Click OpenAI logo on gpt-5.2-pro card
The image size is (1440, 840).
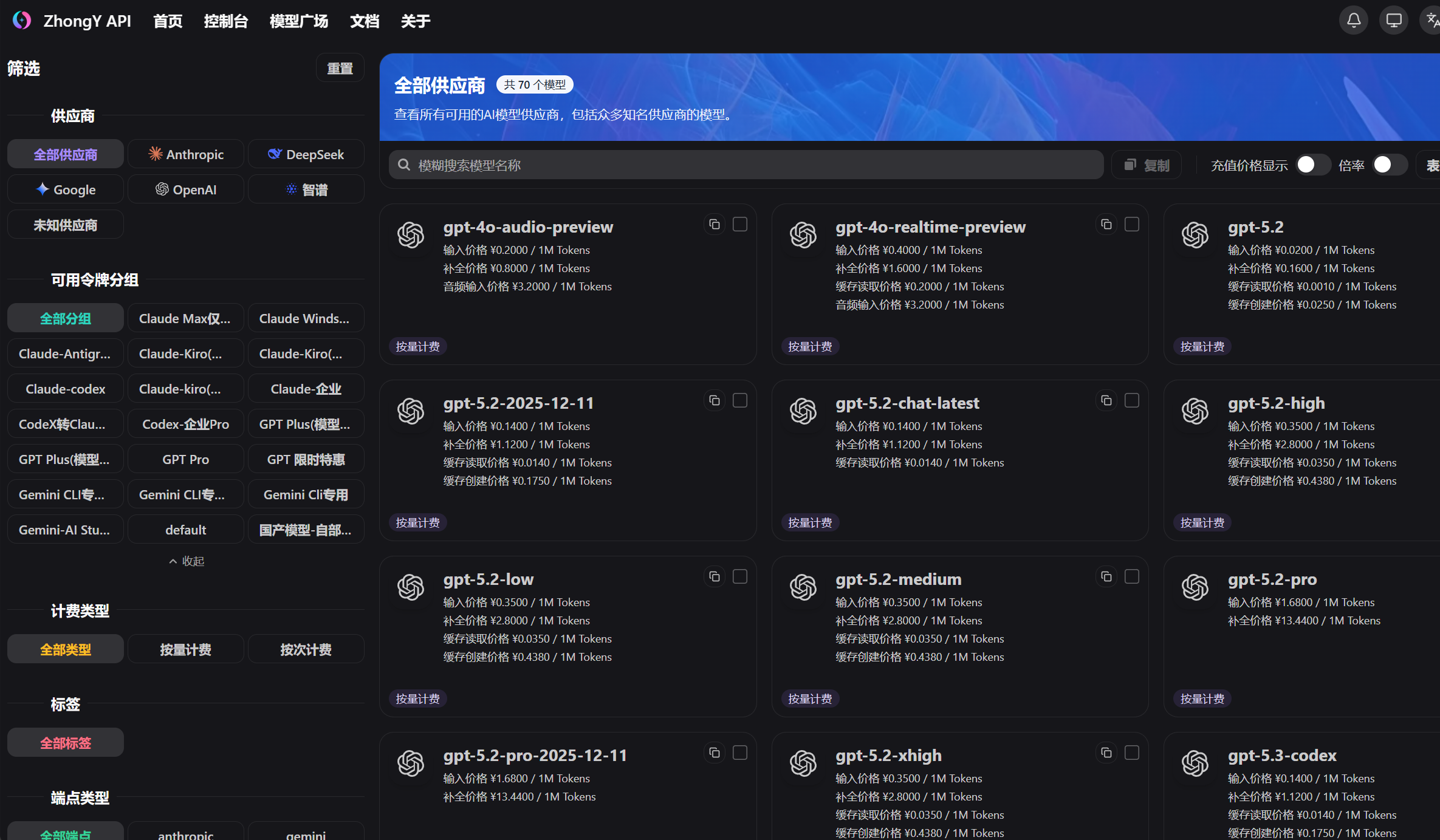pyautogui.click(x=1195, y=587)
